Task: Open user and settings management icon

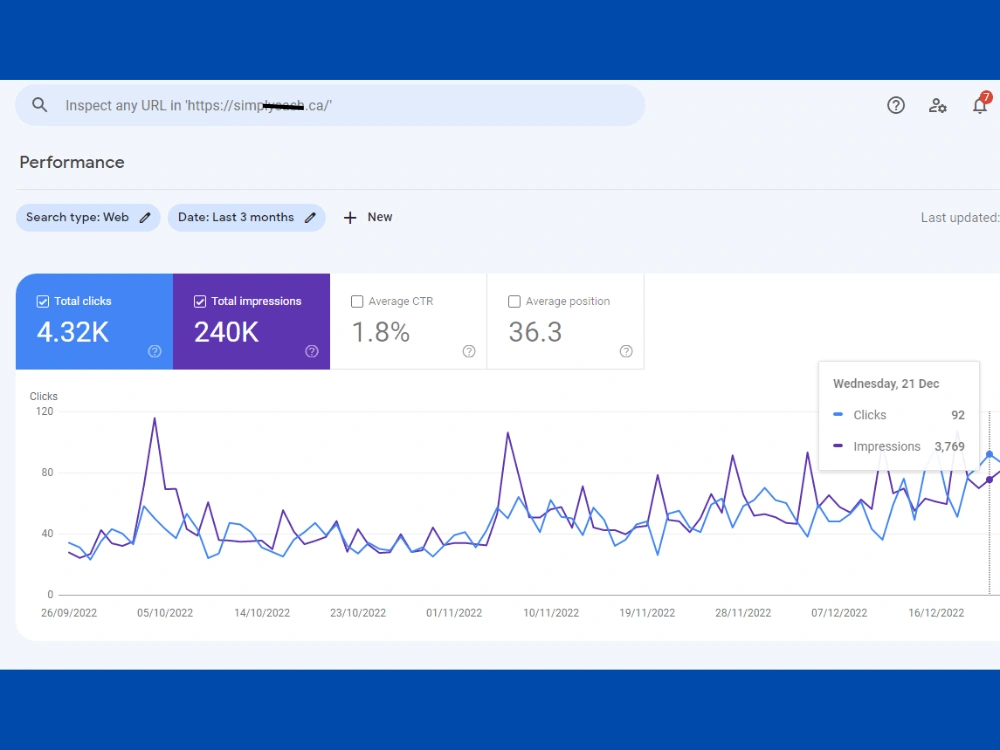Action: (x=938, y=105)
